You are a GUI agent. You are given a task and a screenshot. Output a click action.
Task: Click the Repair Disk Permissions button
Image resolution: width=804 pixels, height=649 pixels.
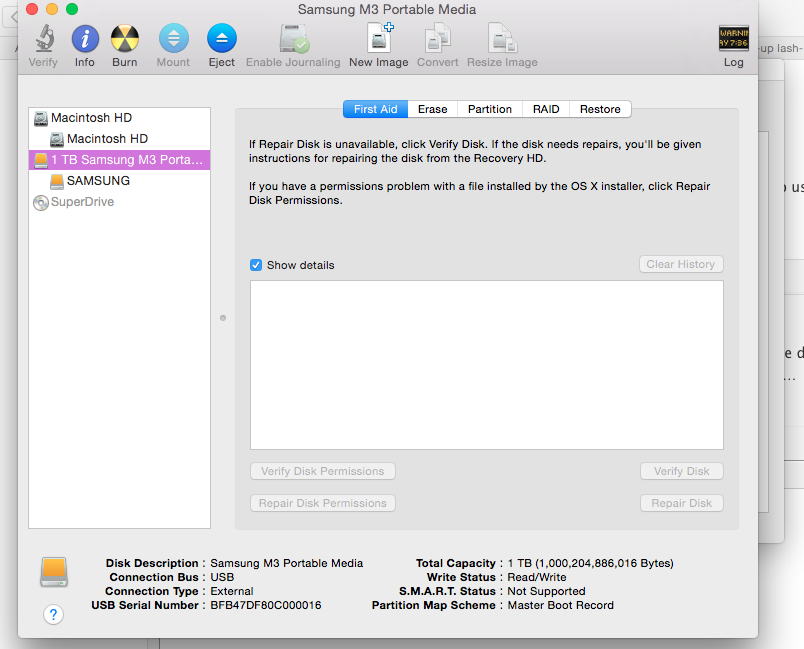(x=323, y=503)
